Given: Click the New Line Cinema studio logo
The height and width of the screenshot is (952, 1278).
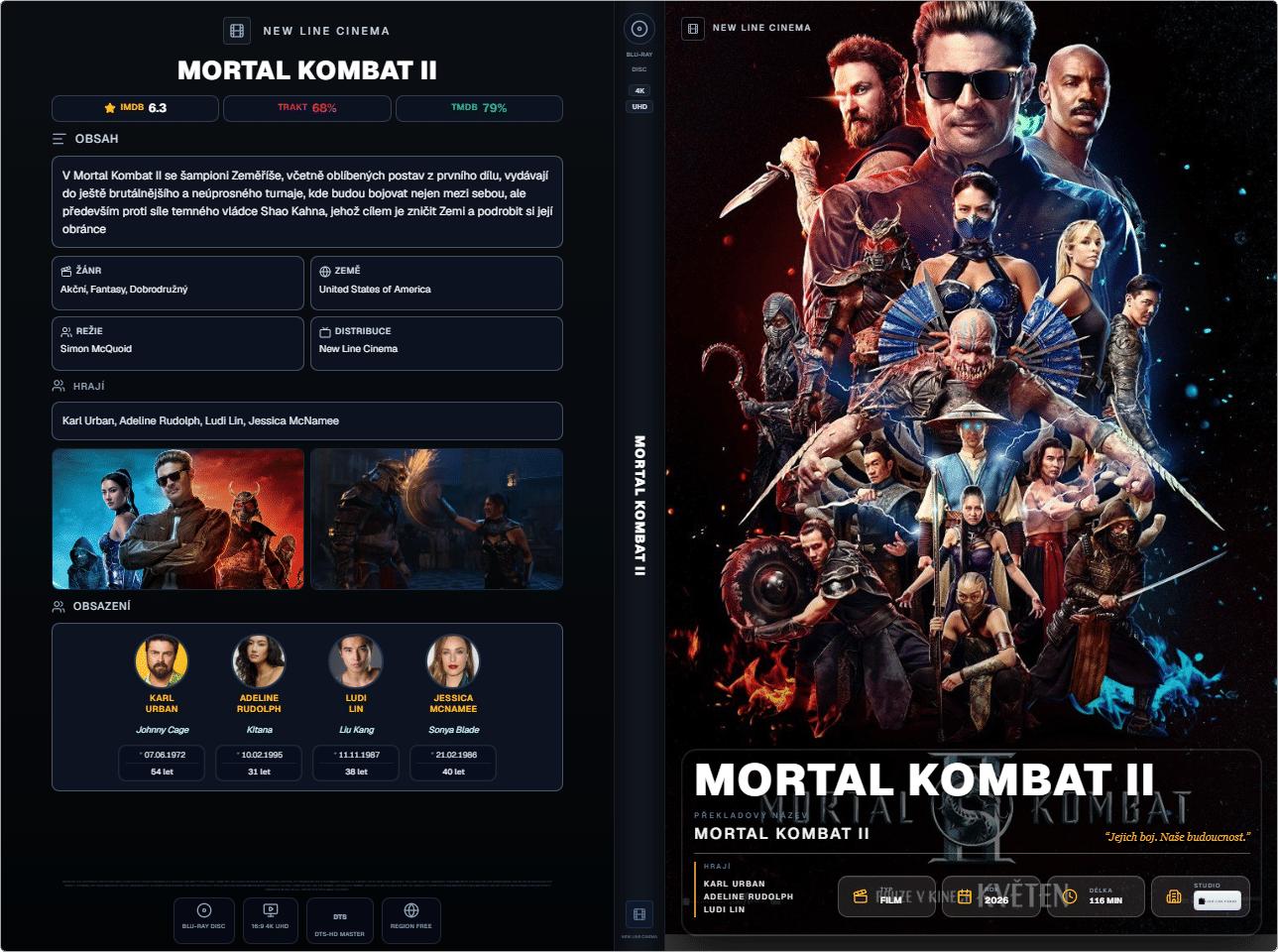Looking at the screenshot, I should pos(1218,901).
